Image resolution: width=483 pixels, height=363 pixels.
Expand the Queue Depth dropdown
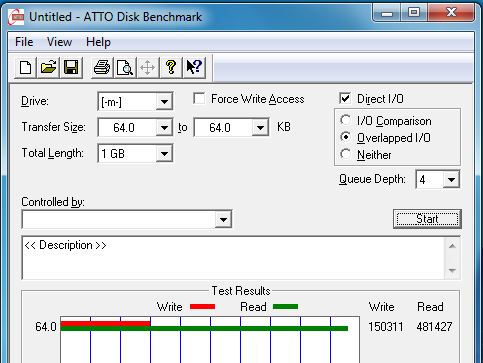[x=451, y=179]
